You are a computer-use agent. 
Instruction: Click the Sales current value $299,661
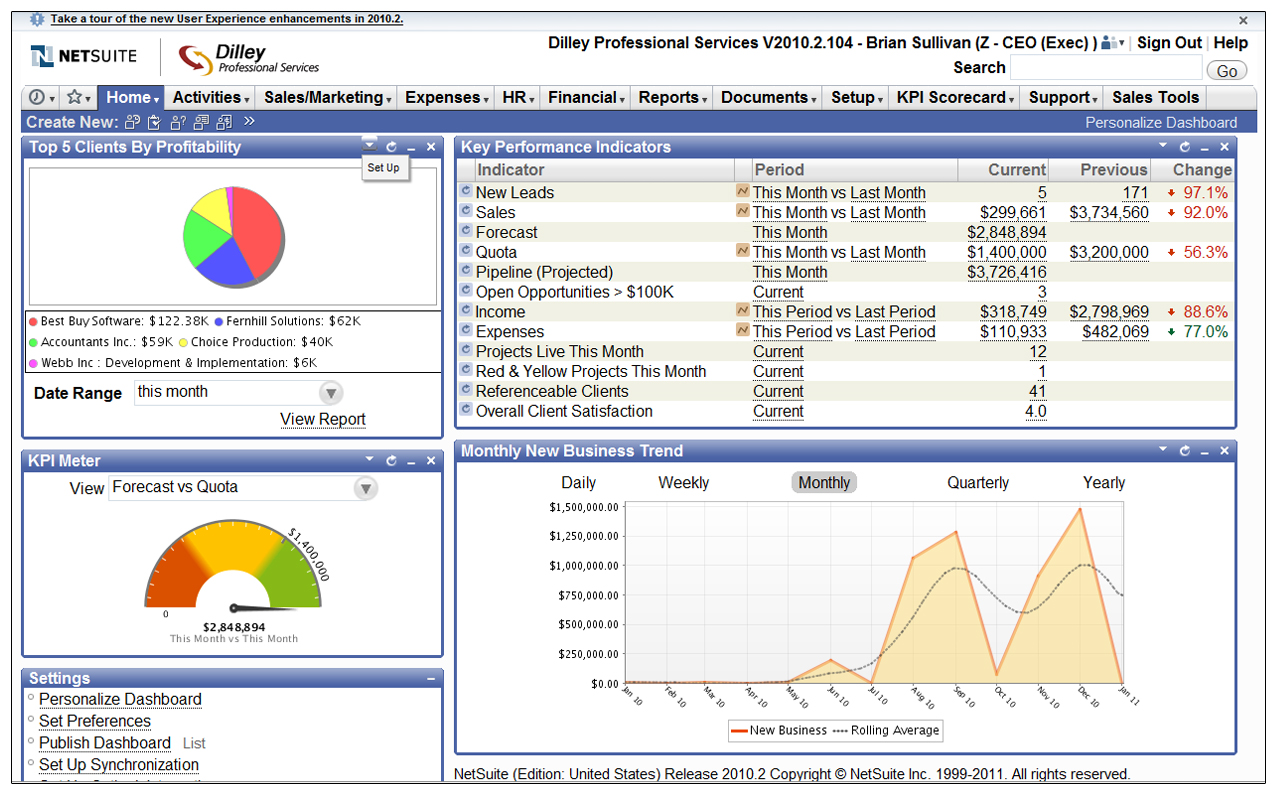point(1013,212)
